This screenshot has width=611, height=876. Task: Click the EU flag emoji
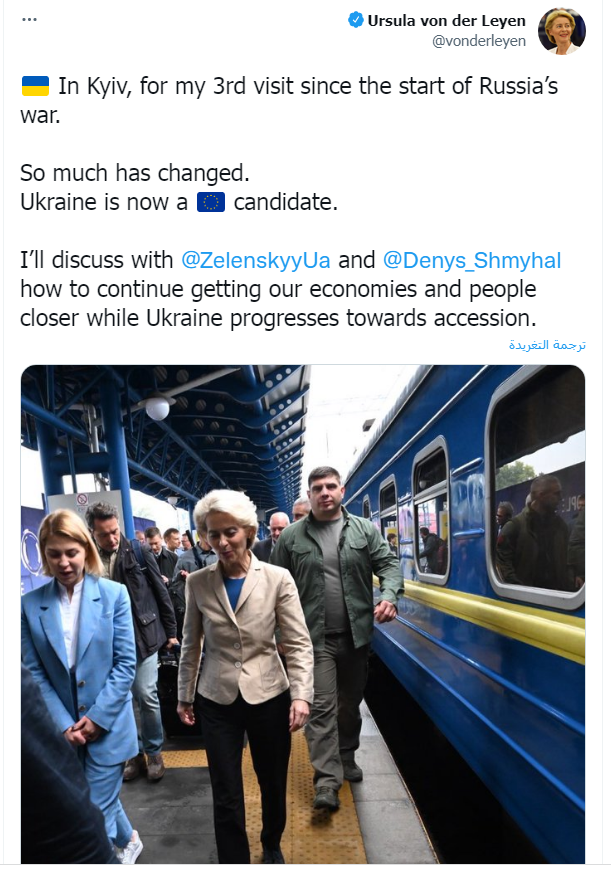coord(210,203)
